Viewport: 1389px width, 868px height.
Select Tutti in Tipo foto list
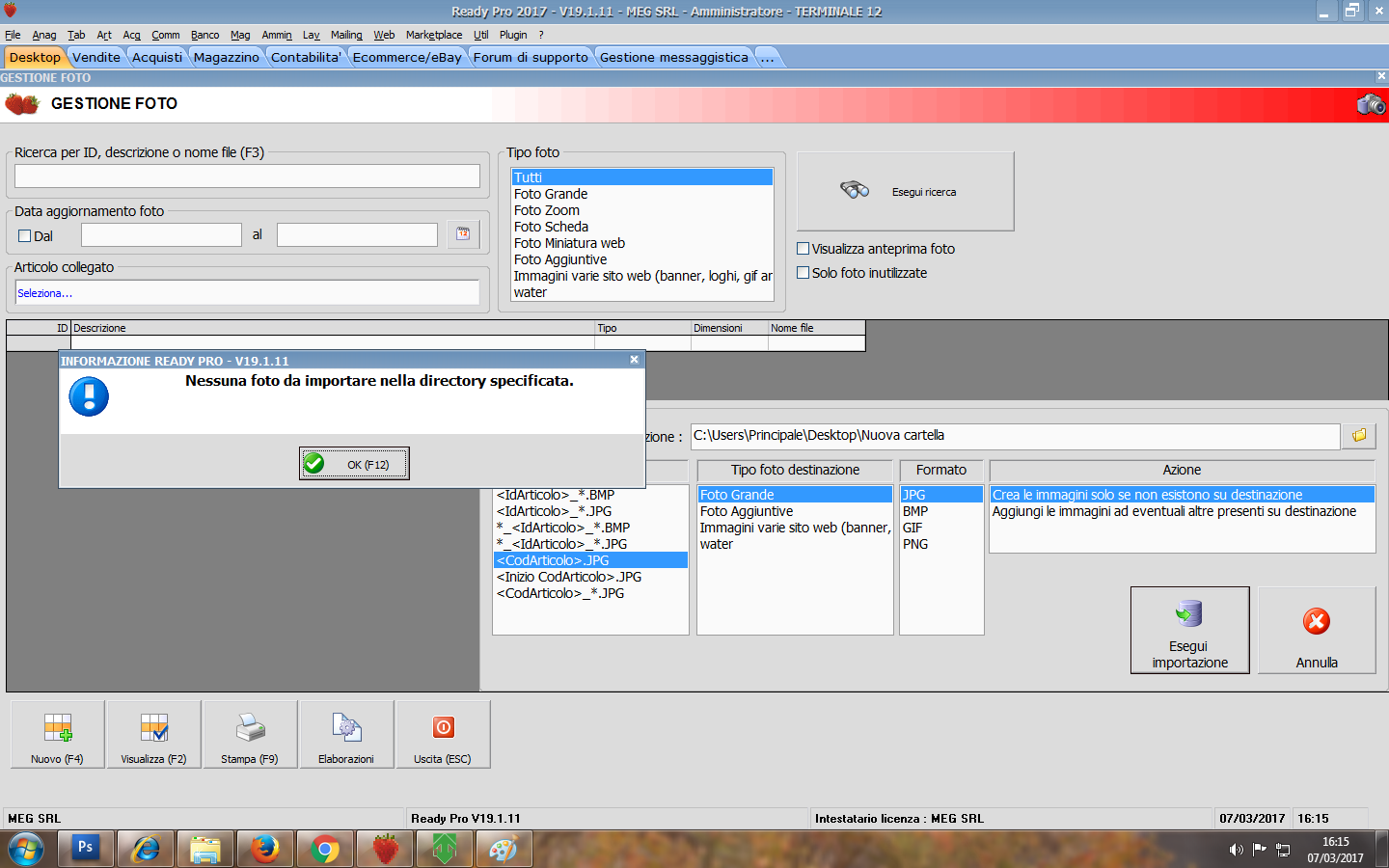tap(642, 177)
